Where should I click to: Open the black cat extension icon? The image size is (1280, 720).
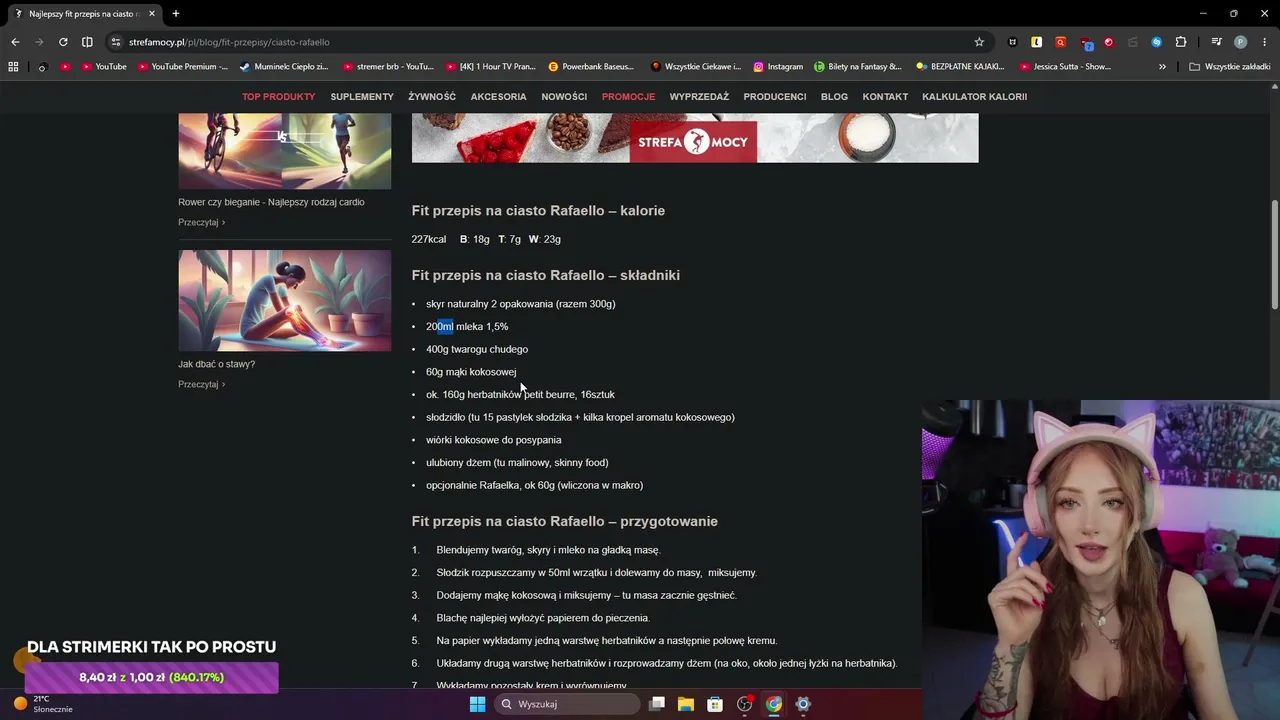pyautogui.click(x=1012, y=42)
